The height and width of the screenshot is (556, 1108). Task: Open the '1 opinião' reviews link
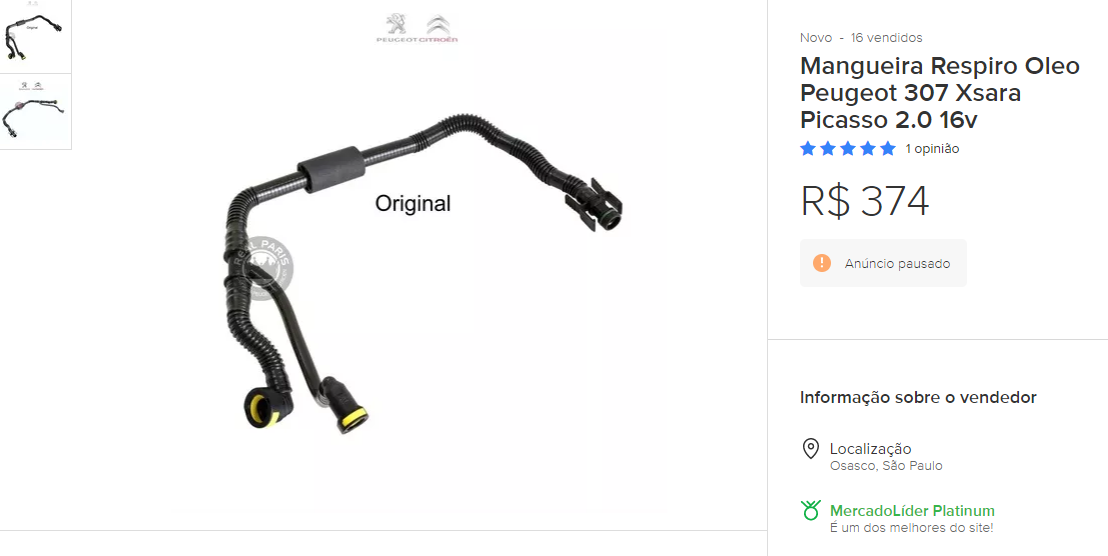(x=932, y=149)
